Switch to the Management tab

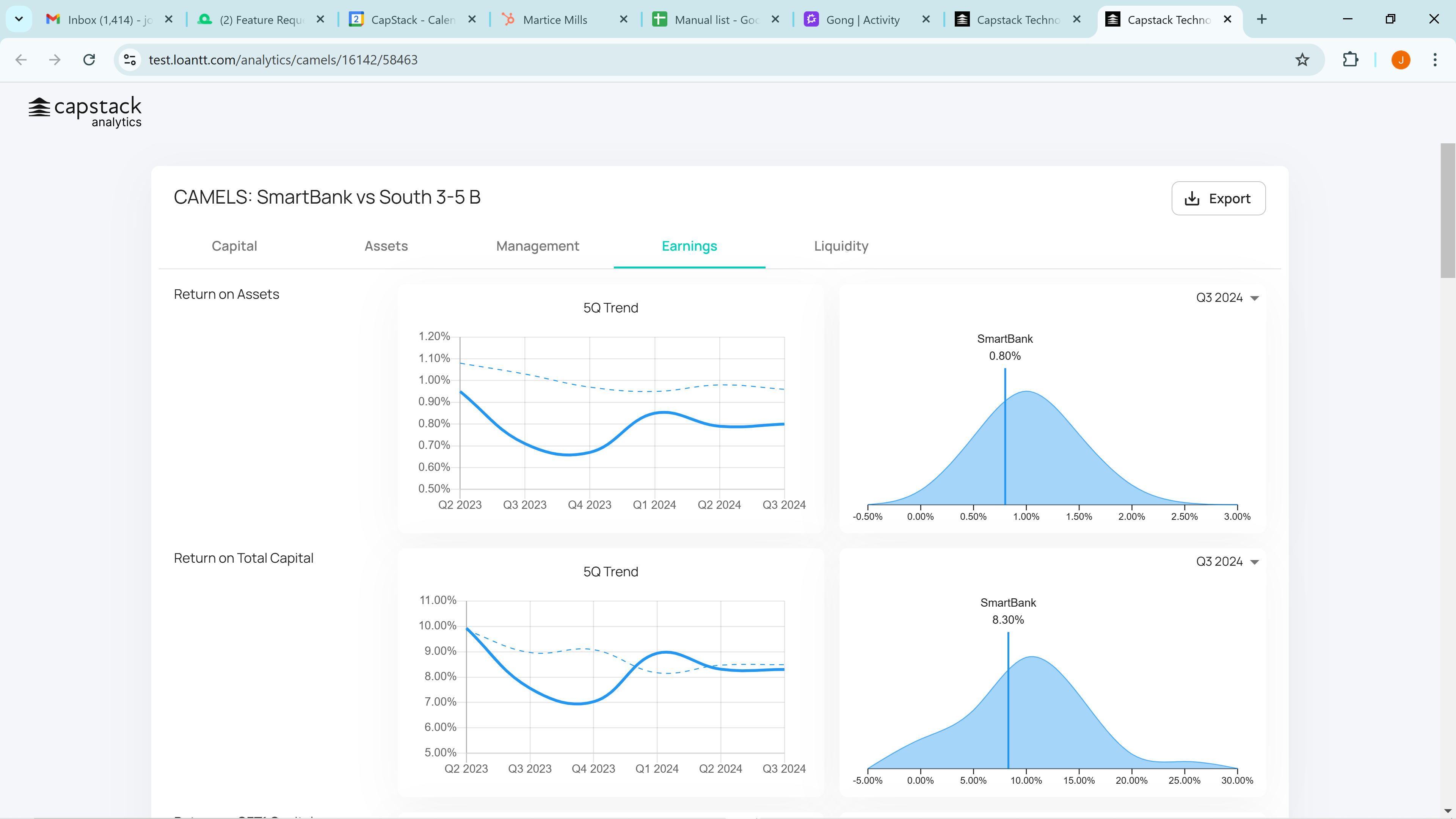click(x=538, y=246)
